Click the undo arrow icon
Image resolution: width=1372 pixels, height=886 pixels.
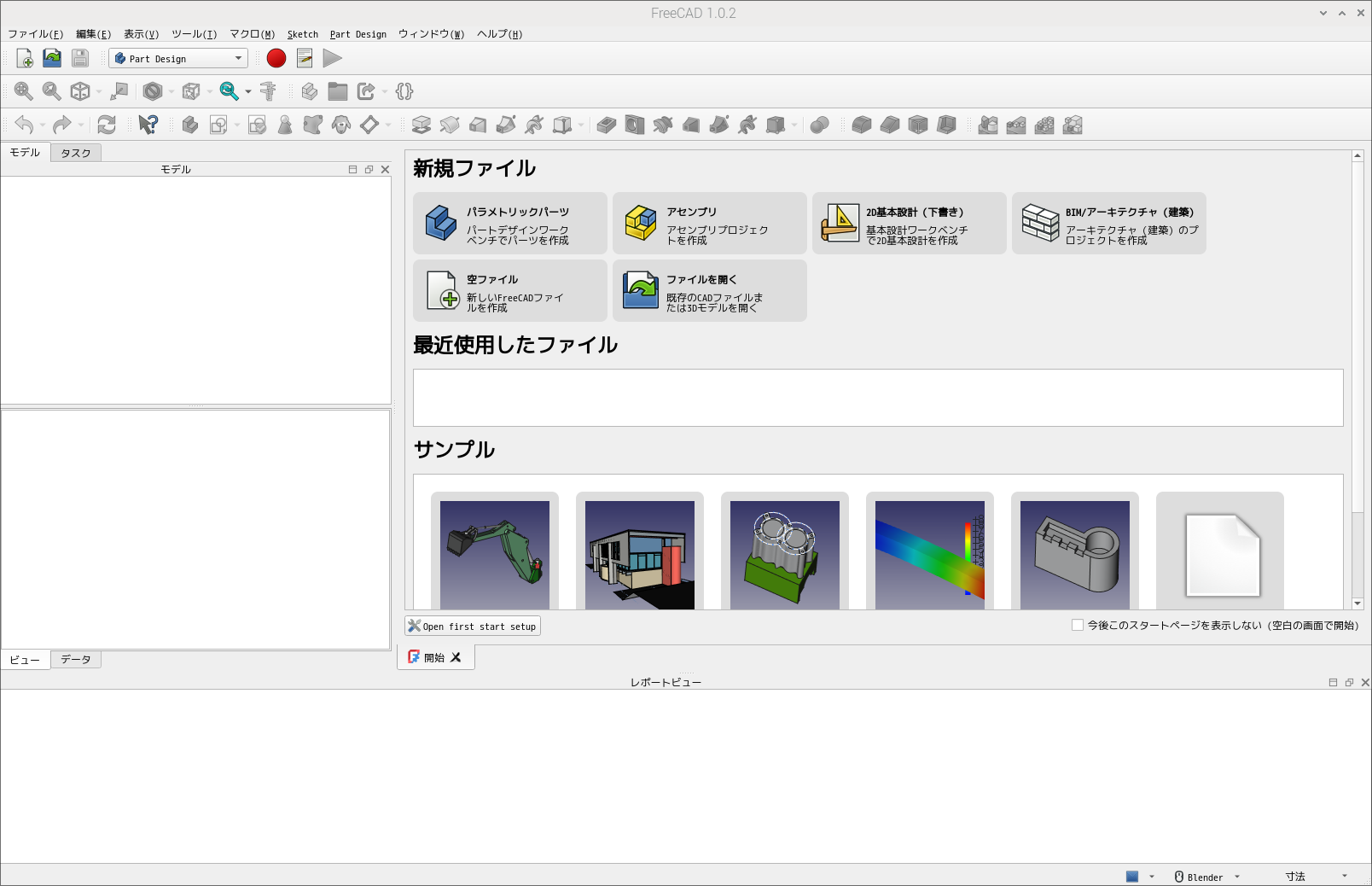(24, 125)
